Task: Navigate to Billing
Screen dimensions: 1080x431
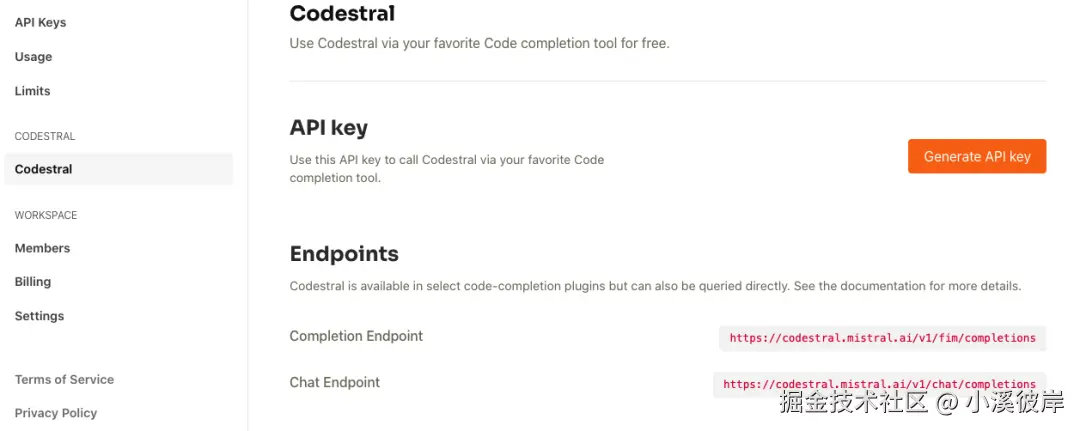Action: [32, 282]
